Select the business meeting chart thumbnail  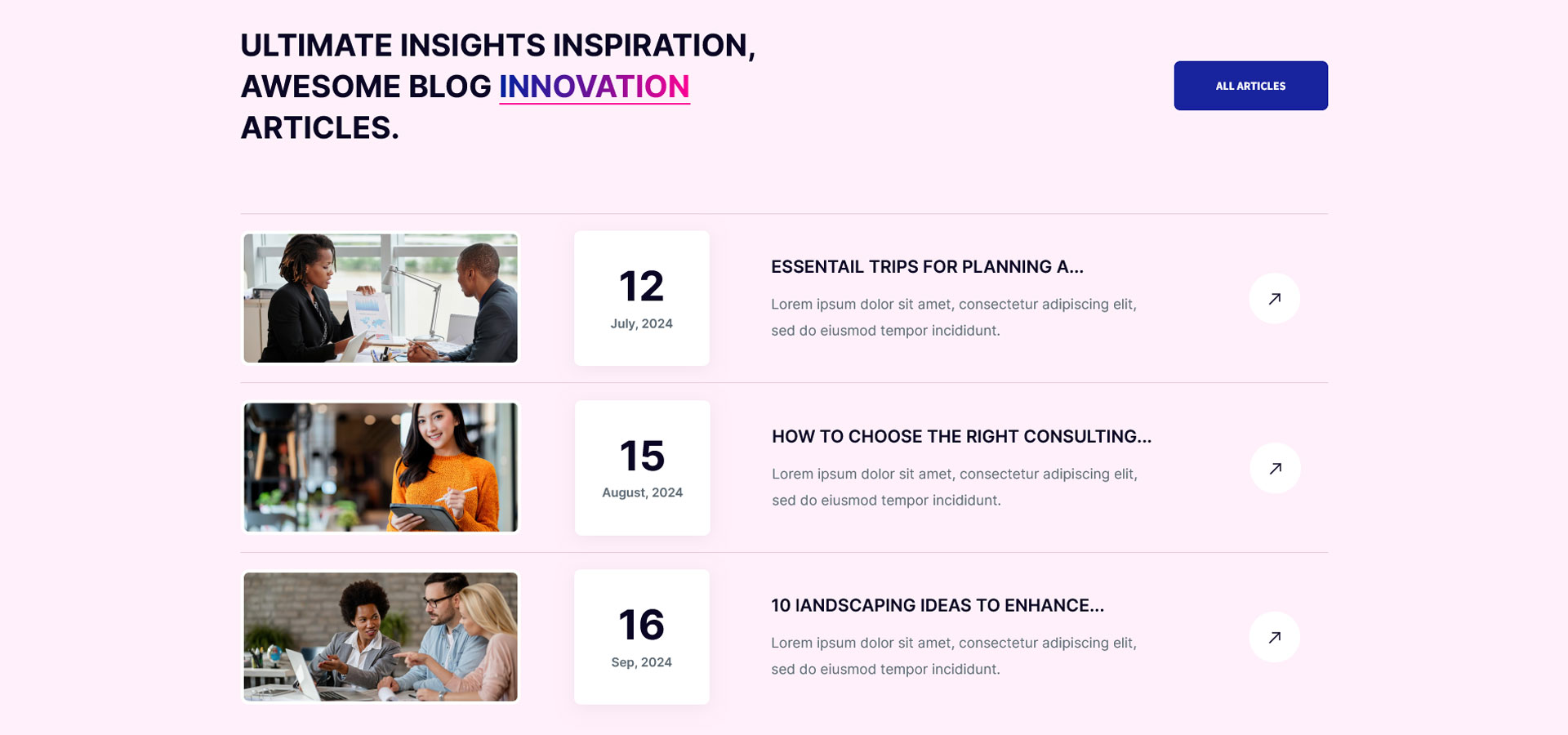(x=381, y=298)
